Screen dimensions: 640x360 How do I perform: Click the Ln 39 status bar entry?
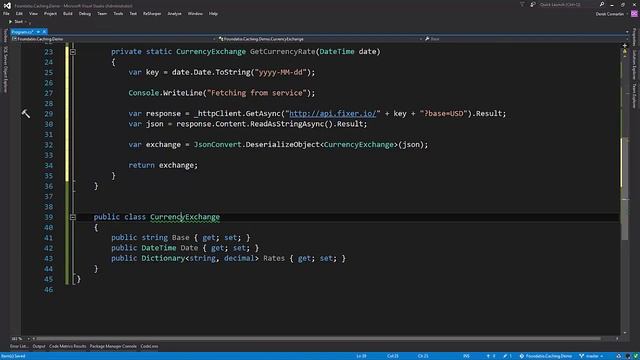[x=361, y=356]
